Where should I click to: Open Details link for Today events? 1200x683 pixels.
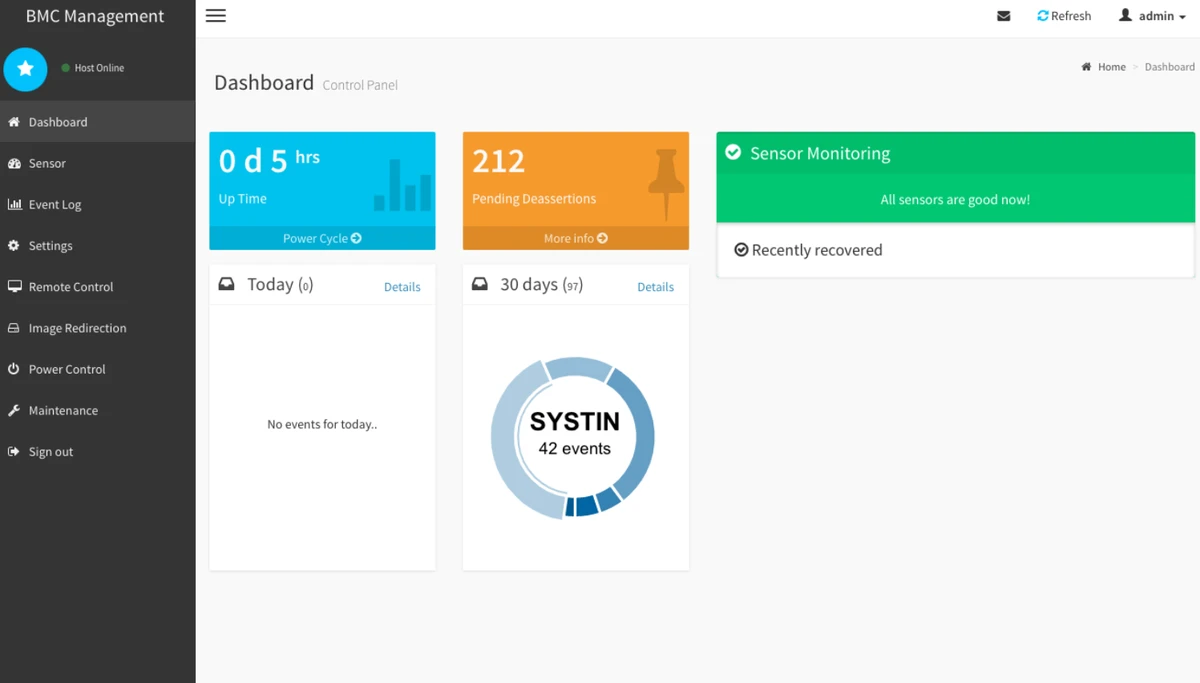click(402, 287)
